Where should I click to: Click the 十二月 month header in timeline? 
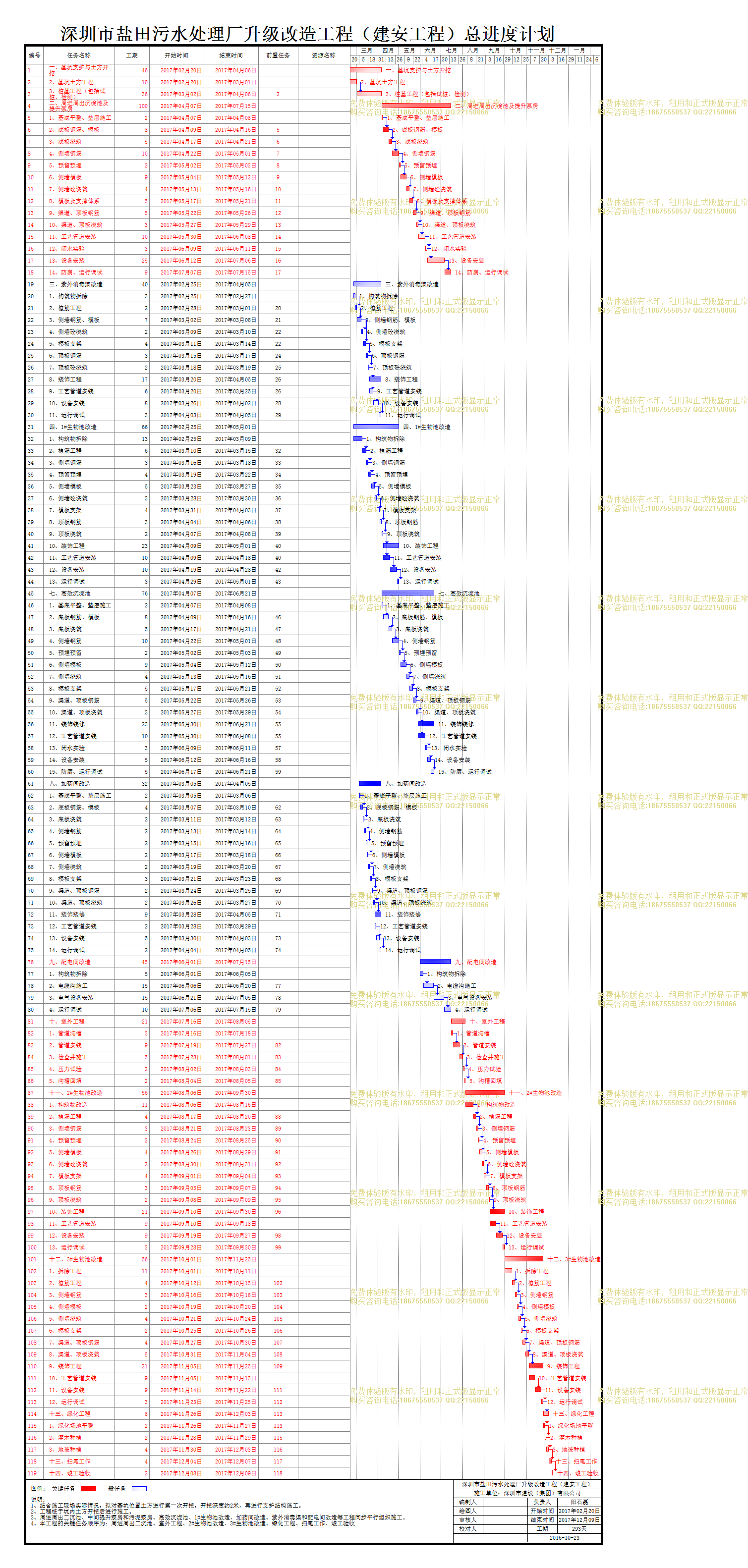pos(557,50)
